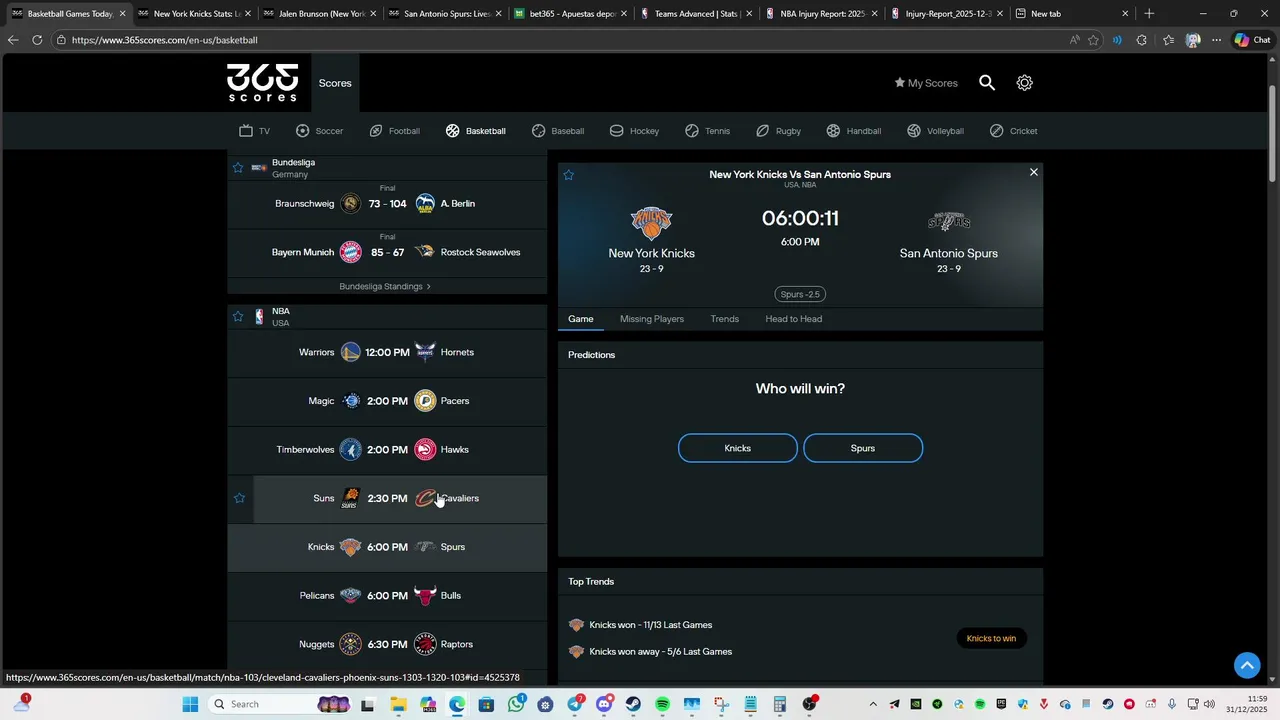Click the Rostock Seawolves team logo
Image resolution: width=1280 pixels, height=720 pixels.
point(425,252)
